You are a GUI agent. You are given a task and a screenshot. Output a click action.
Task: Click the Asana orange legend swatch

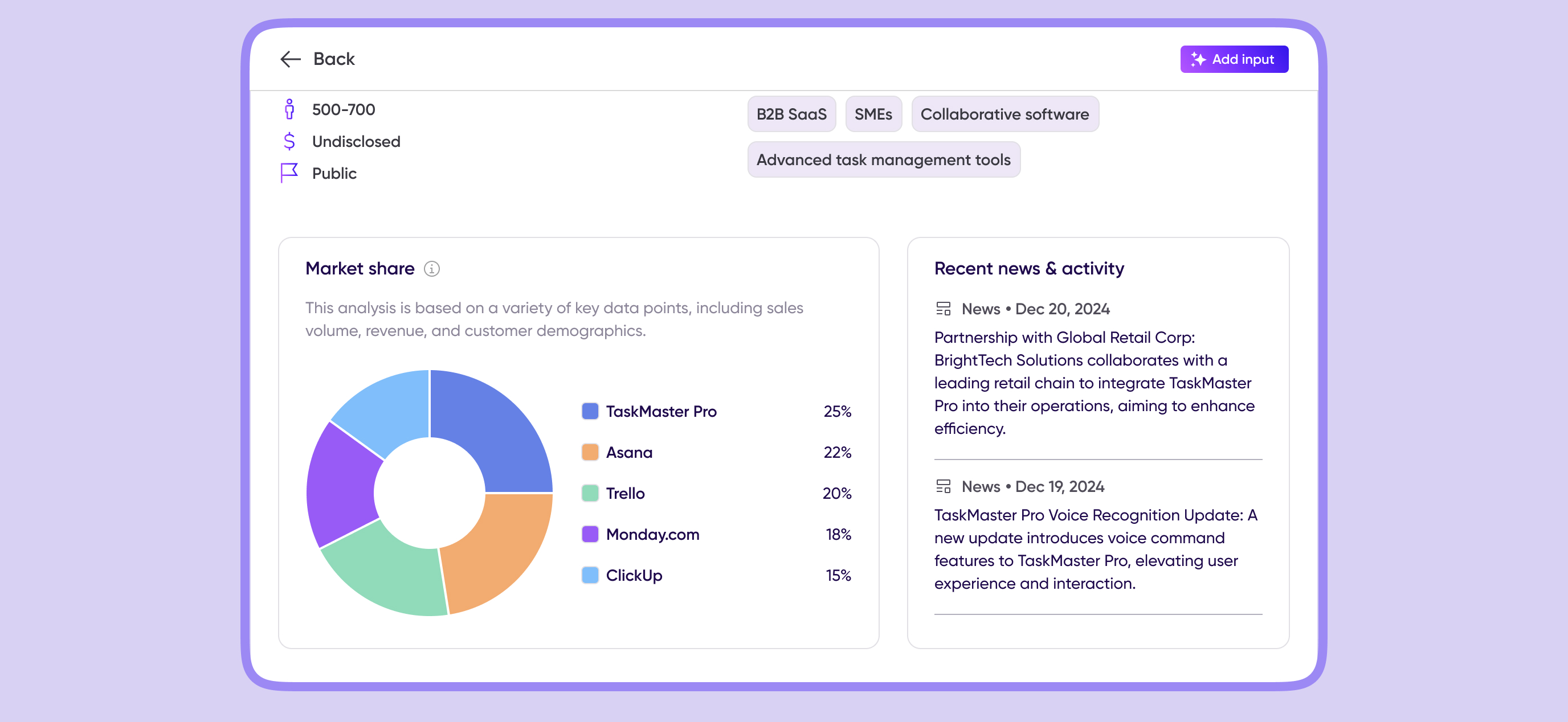[x=590, y=452]
